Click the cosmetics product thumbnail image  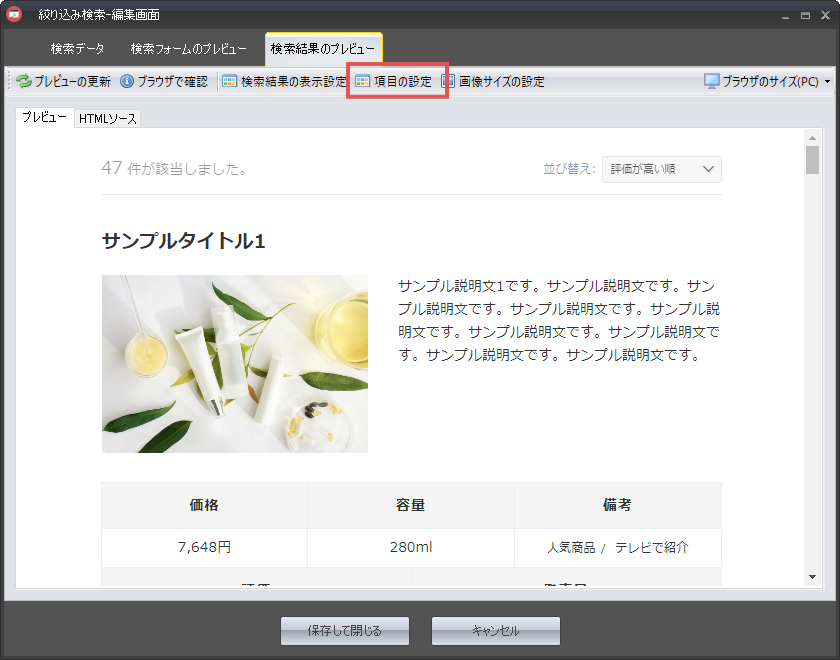point(235,364)
